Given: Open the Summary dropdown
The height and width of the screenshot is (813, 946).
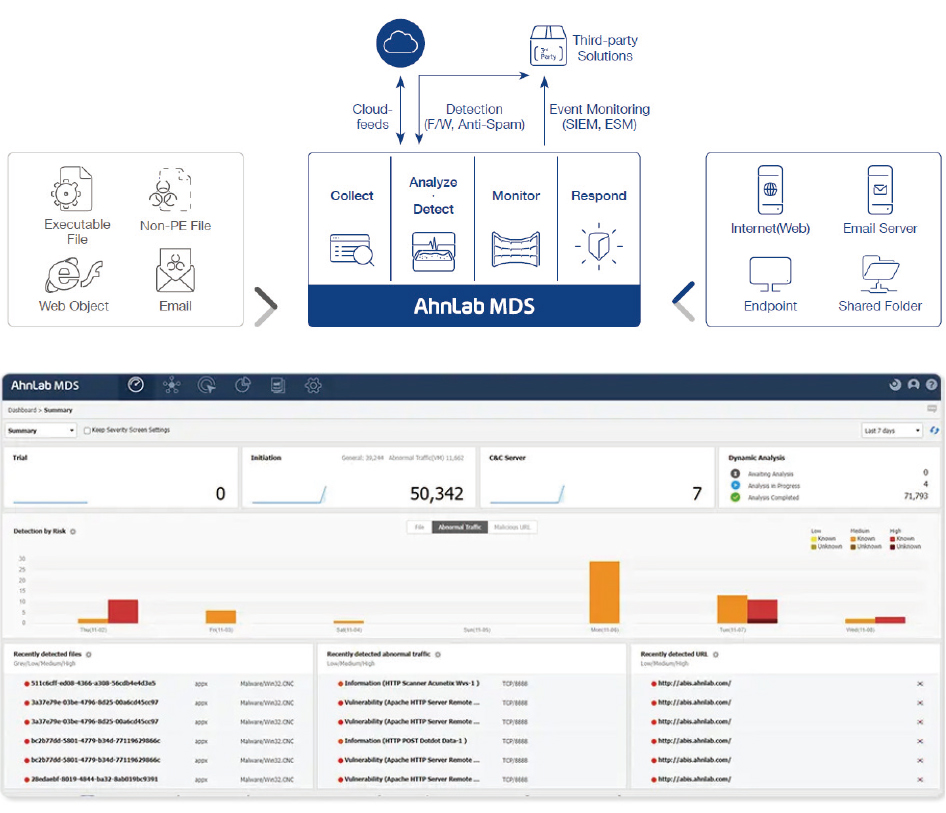Looking at the screenshot, I should (x=41, y=431).
